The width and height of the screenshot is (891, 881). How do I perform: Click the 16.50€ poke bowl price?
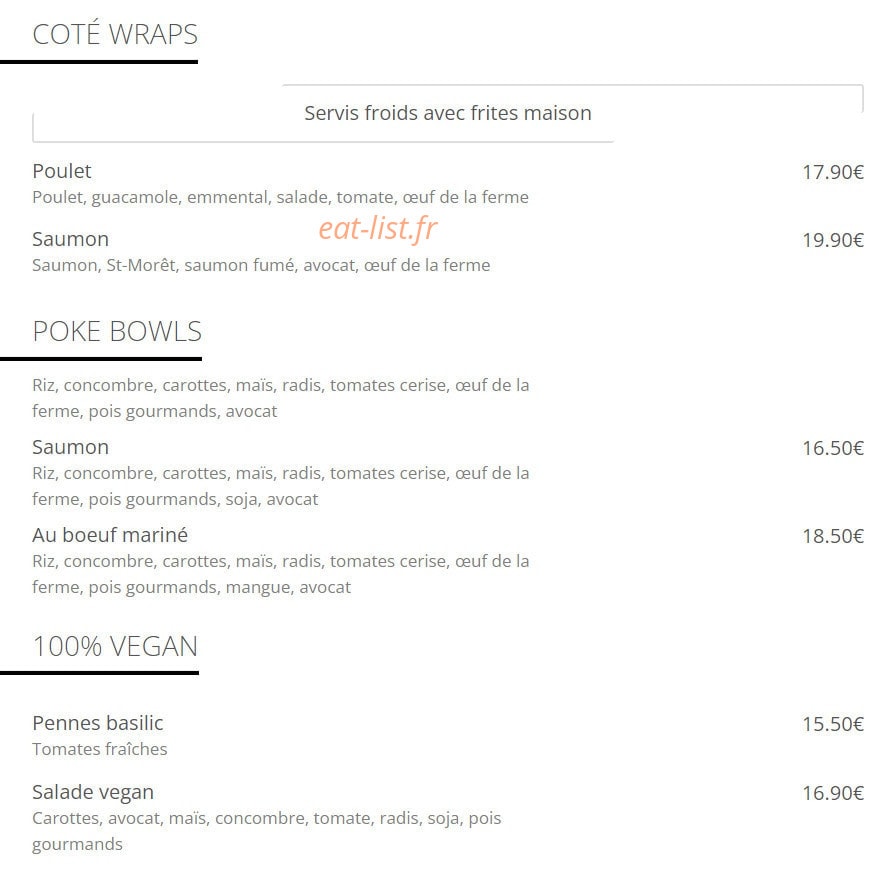832,448
